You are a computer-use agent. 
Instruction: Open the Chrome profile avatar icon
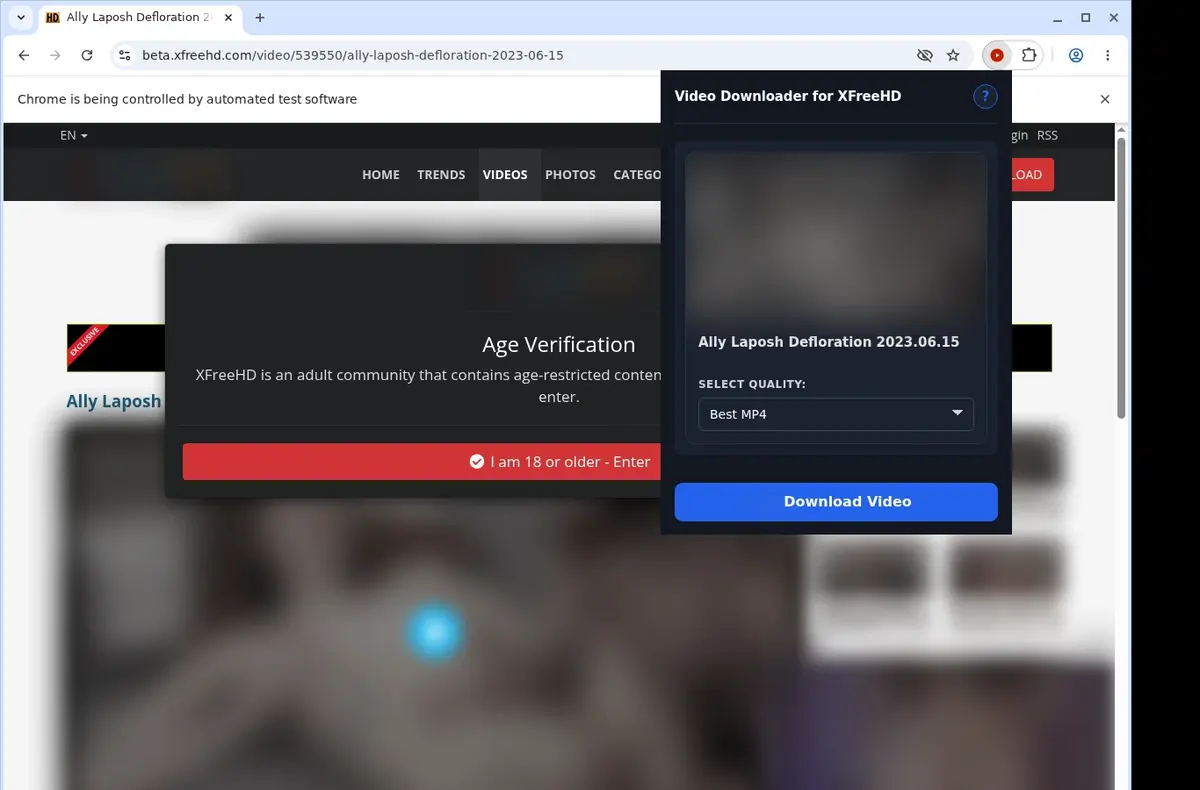tap(1076, 56)
